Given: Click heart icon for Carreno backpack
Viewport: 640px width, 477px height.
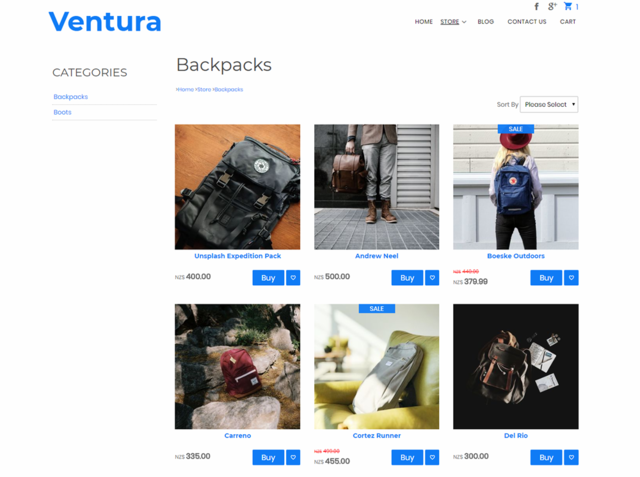Looking at the screenshot, I should coord(293,457).
